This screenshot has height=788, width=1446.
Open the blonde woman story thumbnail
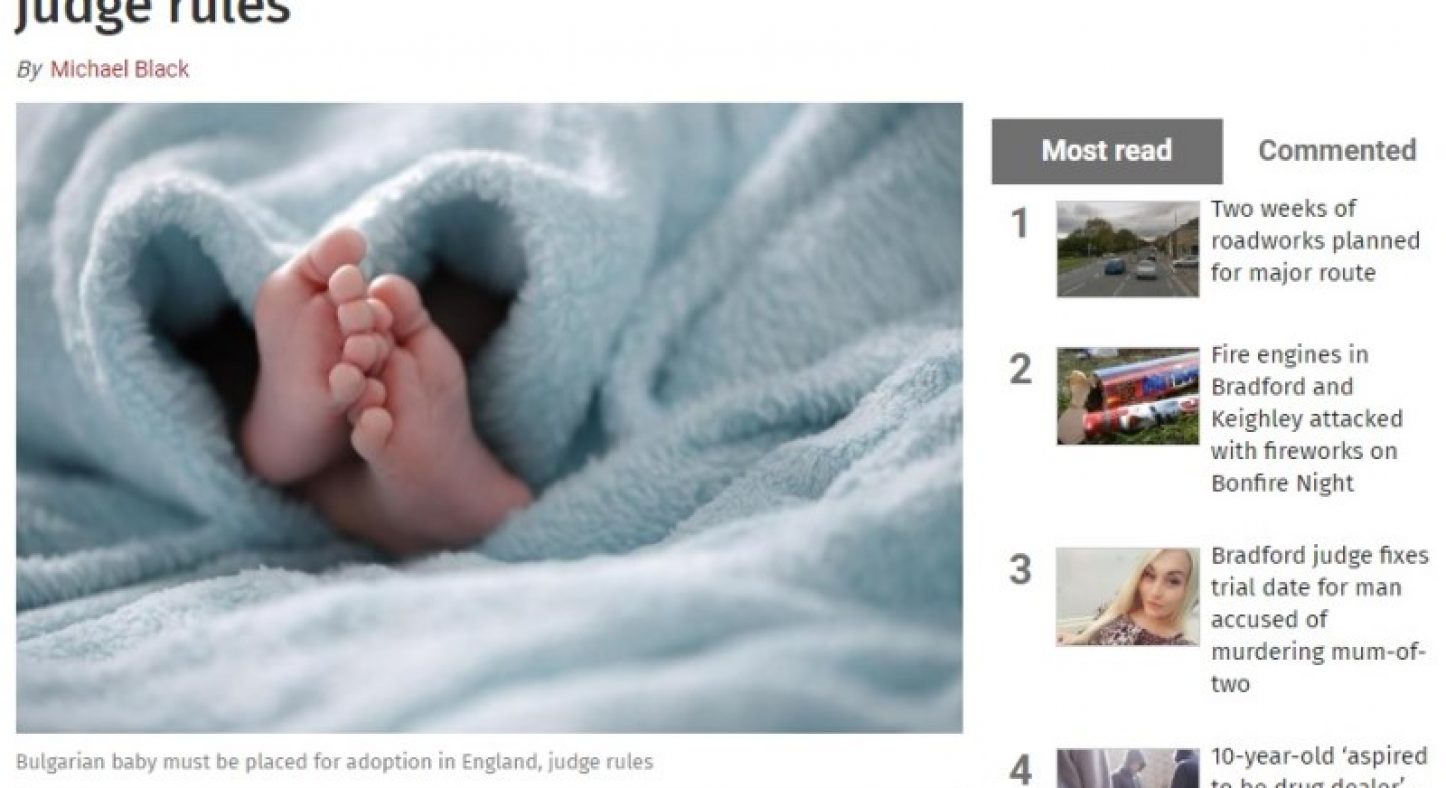click(1127, 596)
